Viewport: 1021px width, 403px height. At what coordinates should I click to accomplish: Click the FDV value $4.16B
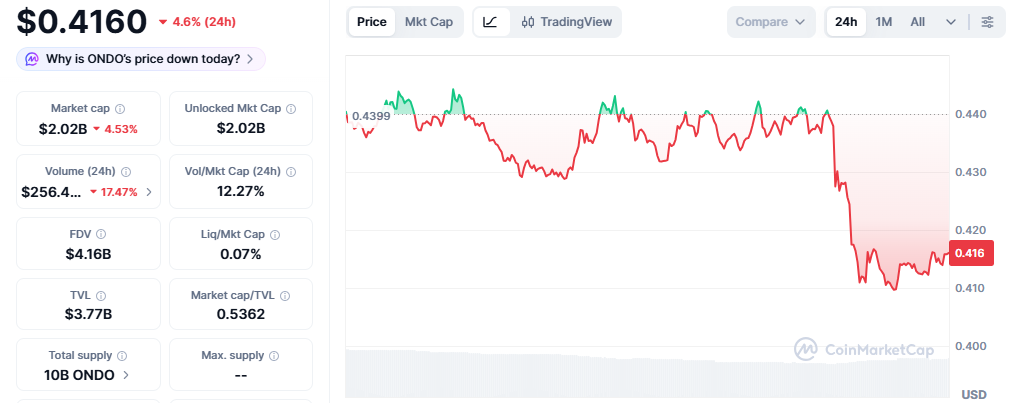pos(89,254)
